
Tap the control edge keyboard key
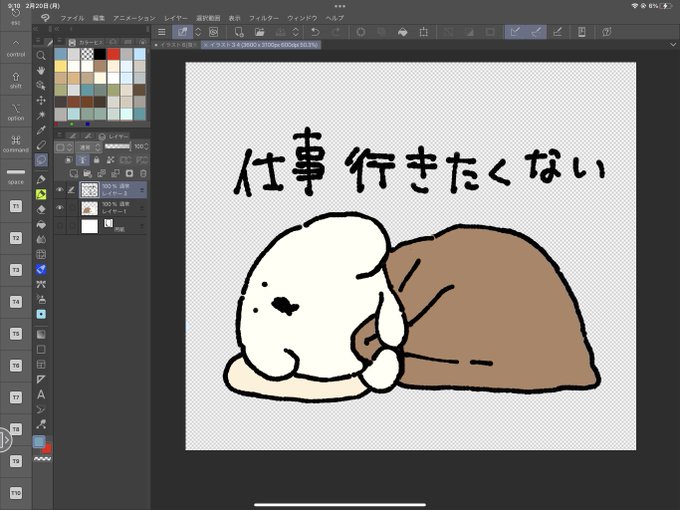[16, 48]
